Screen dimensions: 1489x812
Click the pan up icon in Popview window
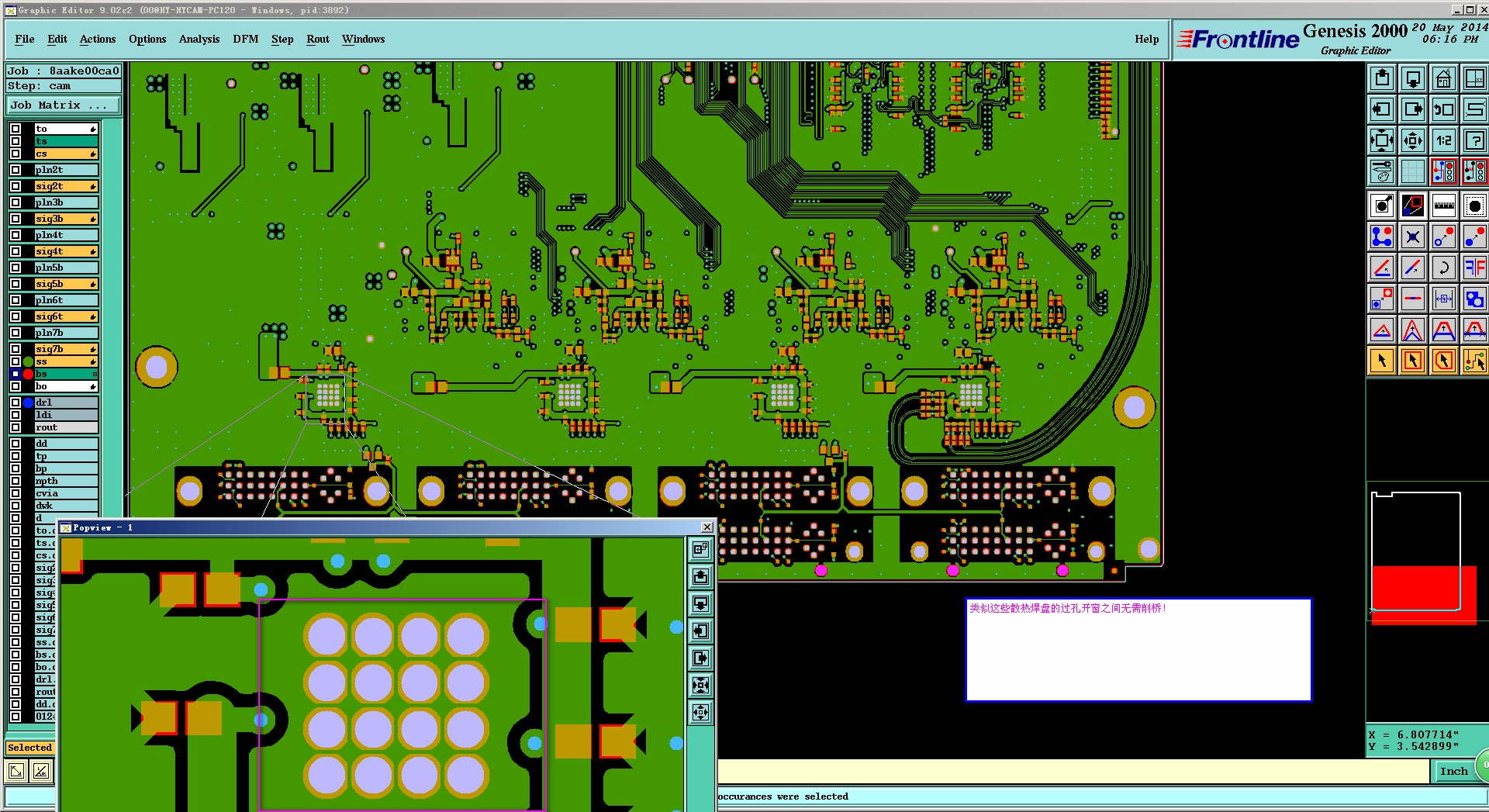coord(700,576)
